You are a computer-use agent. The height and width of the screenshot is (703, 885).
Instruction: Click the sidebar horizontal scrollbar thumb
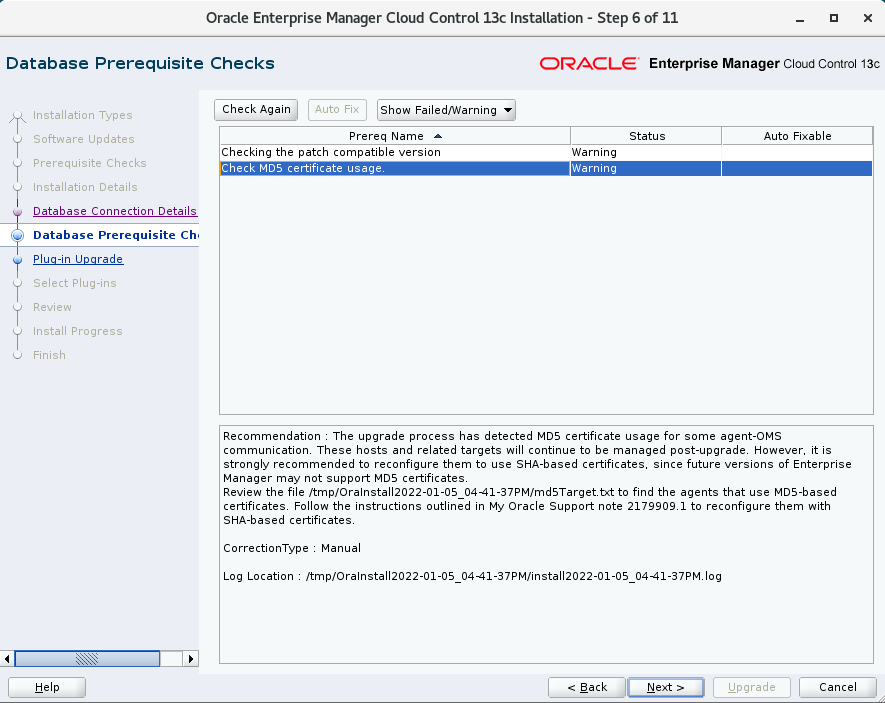click(87, 658)
